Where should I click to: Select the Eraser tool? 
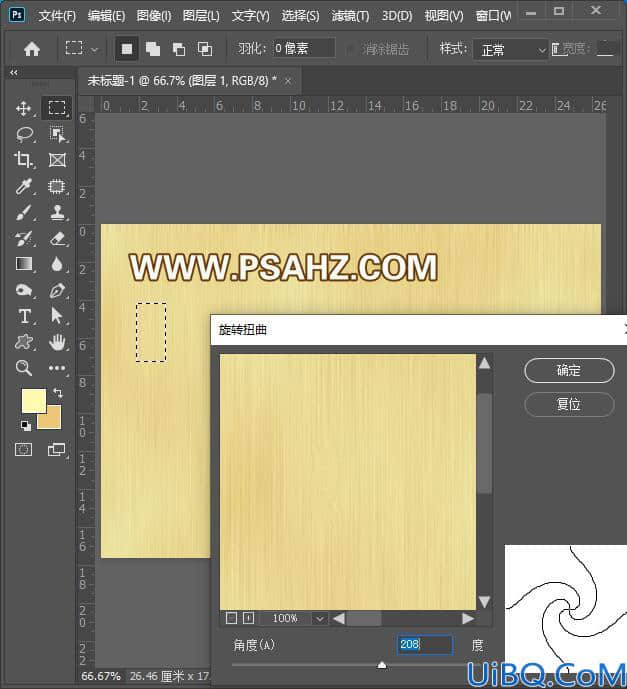tap(58, 239)
